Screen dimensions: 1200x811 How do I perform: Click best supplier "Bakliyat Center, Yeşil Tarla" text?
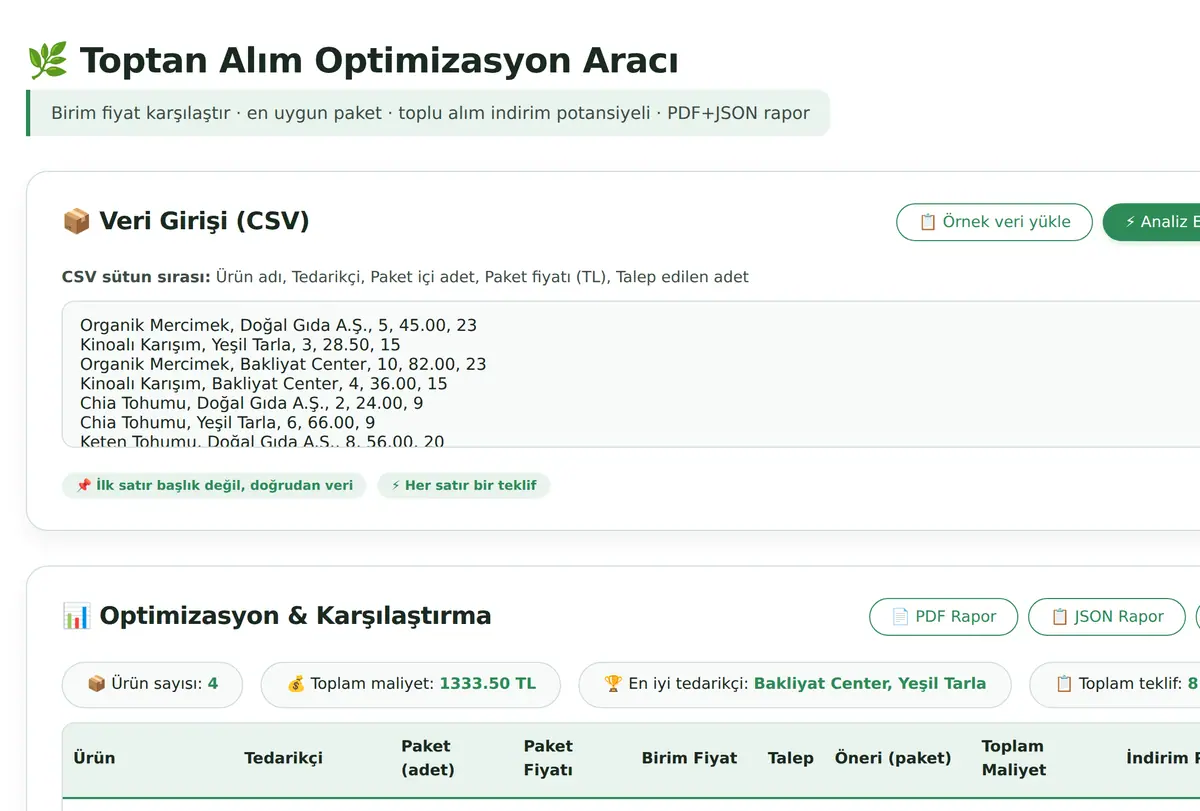[870, 684]
